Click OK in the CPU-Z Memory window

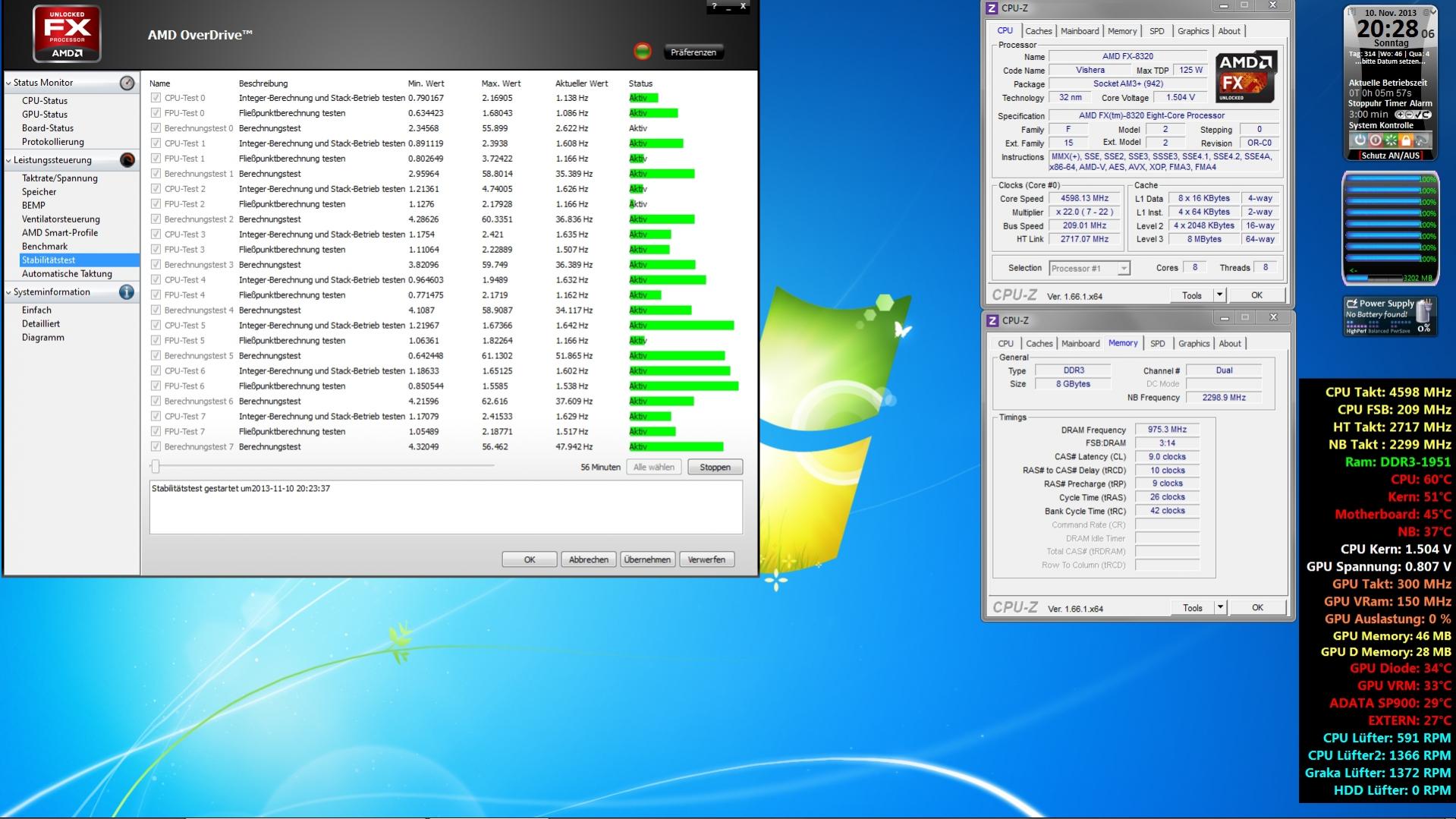coord(1257,607)
